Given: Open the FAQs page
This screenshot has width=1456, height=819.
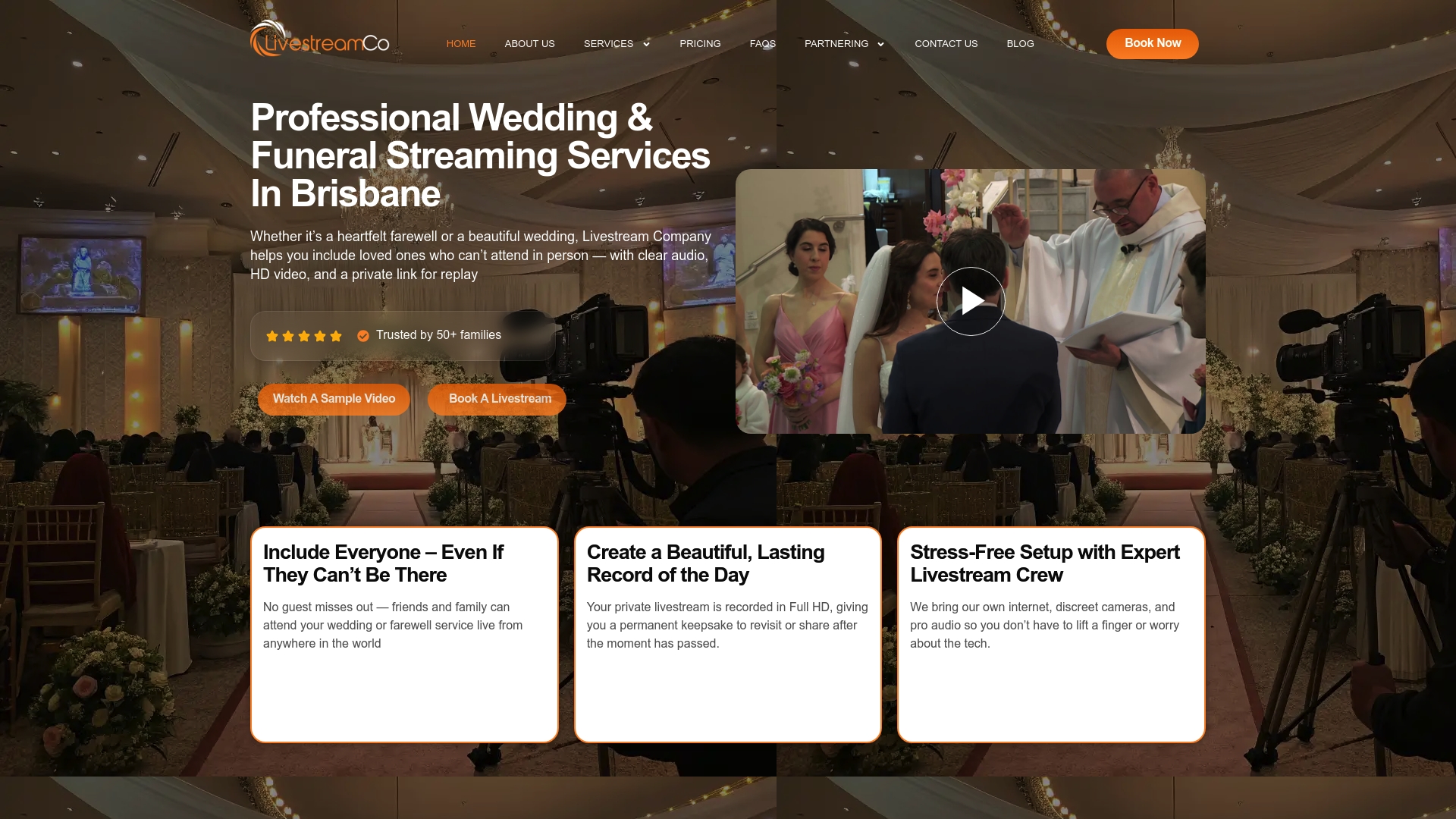Looking at the screenshot, I should click(763, 44).
